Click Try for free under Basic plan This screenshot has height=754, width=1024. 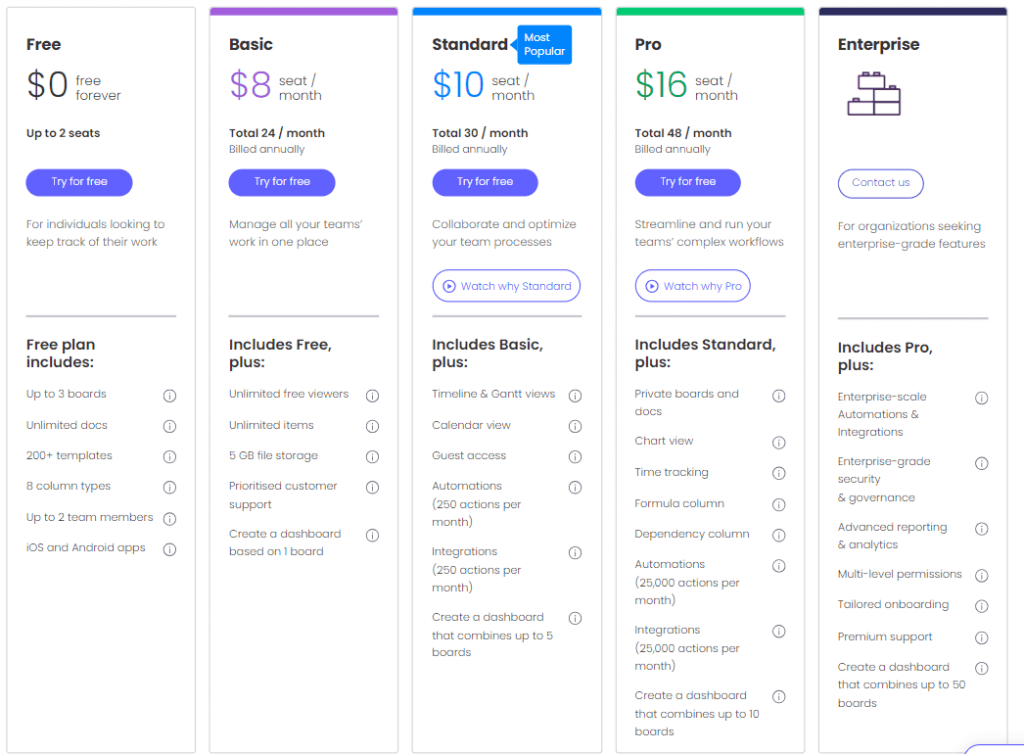[x=282, y=182]
